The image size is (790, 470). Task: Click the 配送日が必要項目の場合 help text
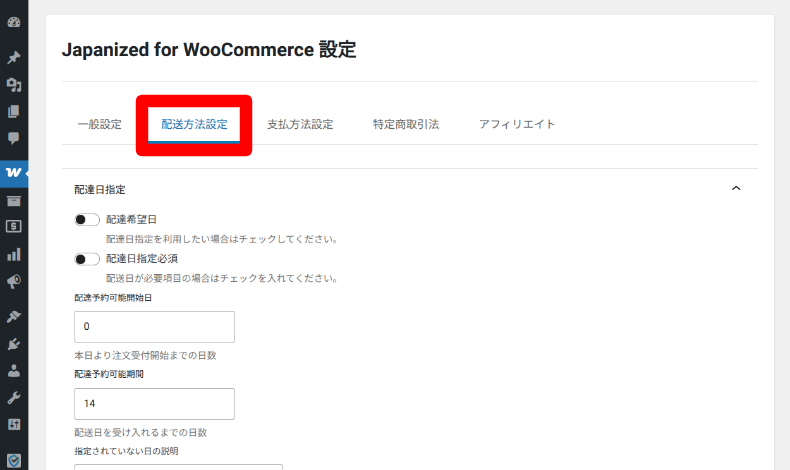(222, 279)
